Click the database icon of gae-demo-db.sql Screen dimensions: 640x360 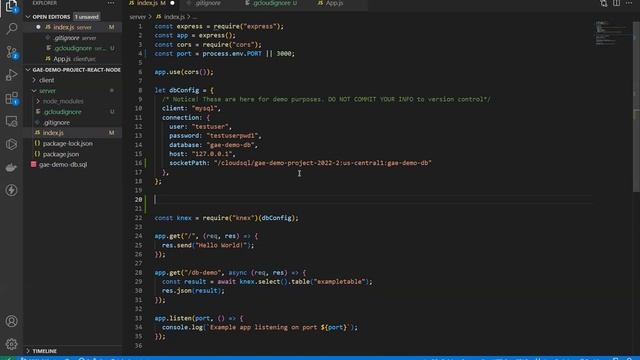(33, 164)
